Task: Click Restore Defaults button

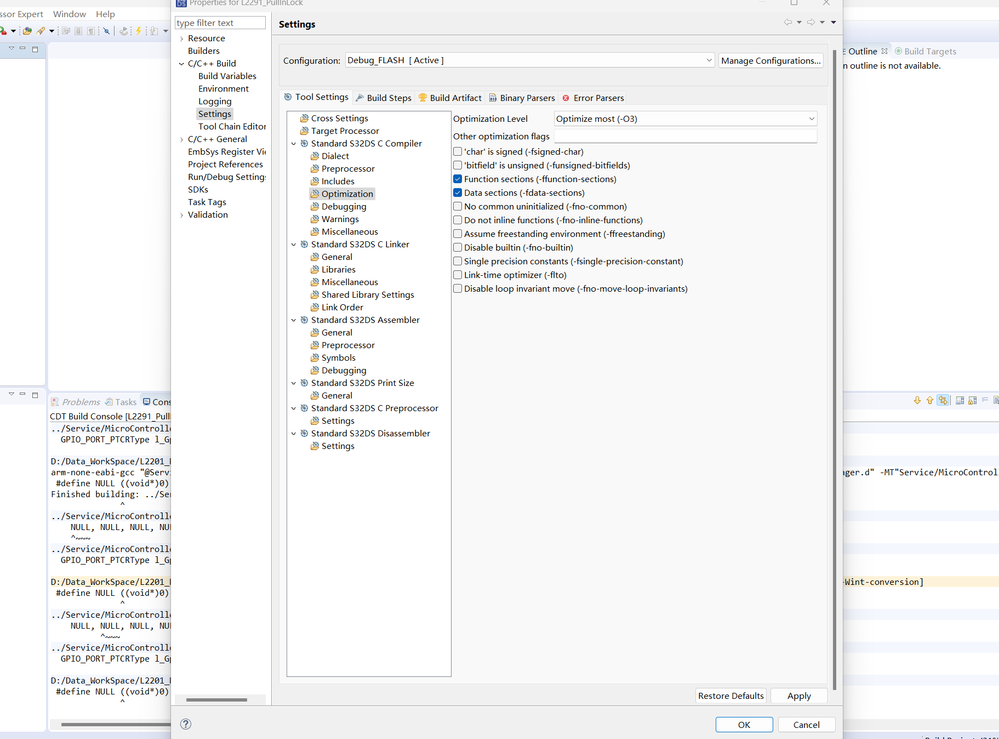Action: click(731, 696)
